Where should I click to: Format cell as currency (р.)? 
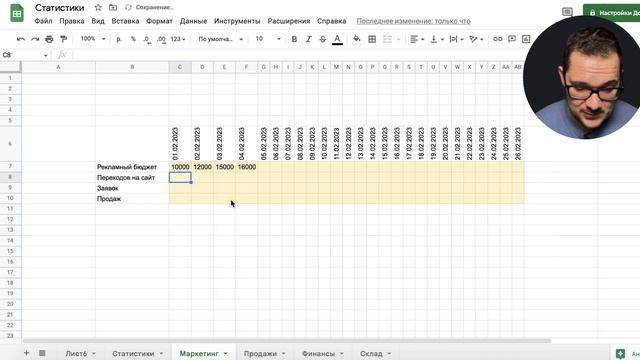[x=119, y=39]
